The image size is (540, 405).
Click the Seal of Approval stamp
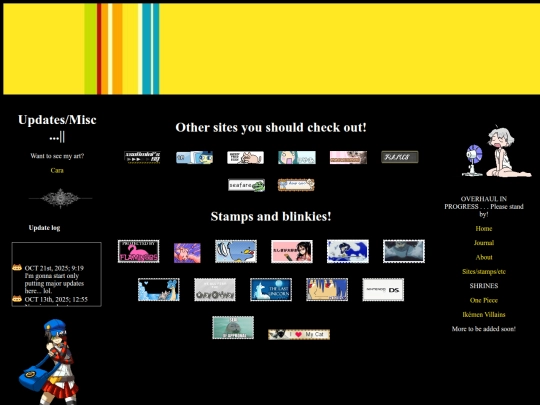click(x=233, y=328)
